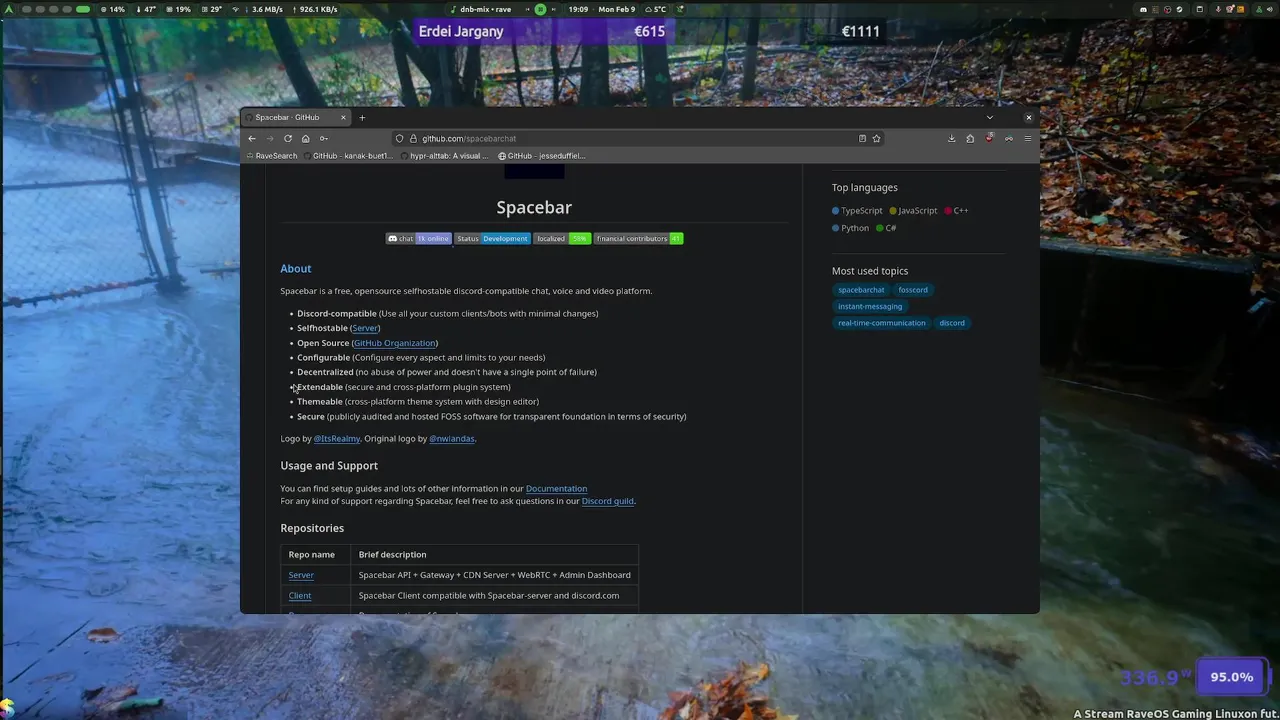Viewport: 1280px width, 720px height.
Task: Open a new browser tab
Action: coord(362,118)
